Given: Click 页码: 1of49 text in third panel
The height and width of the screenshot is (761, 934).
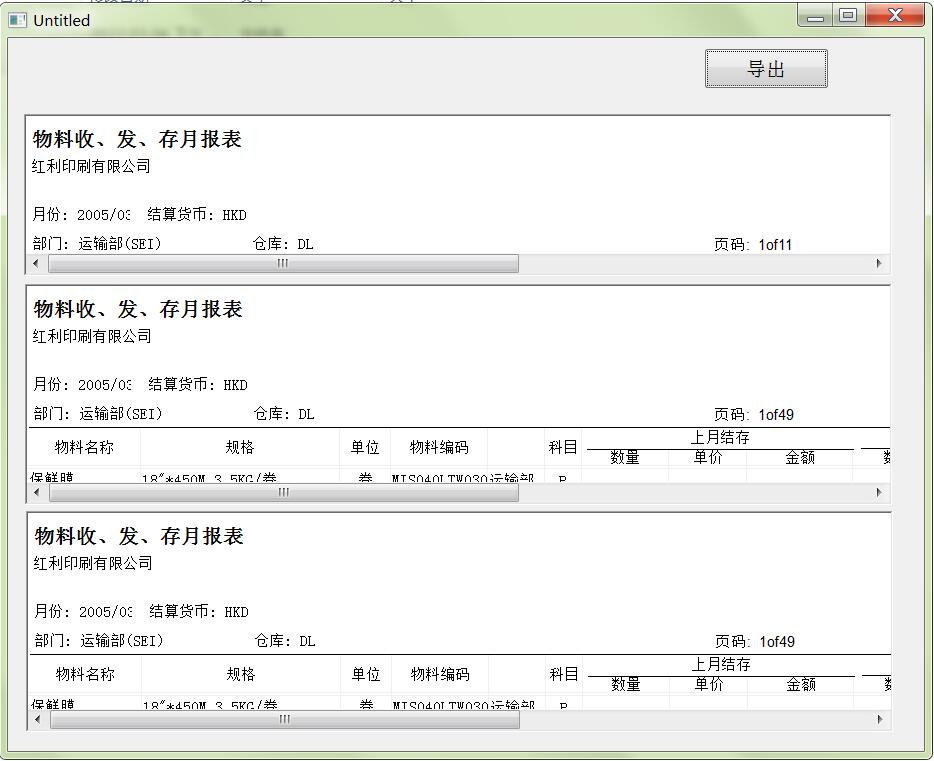Looking at the screenshot, I should click(x=755, y=641).
